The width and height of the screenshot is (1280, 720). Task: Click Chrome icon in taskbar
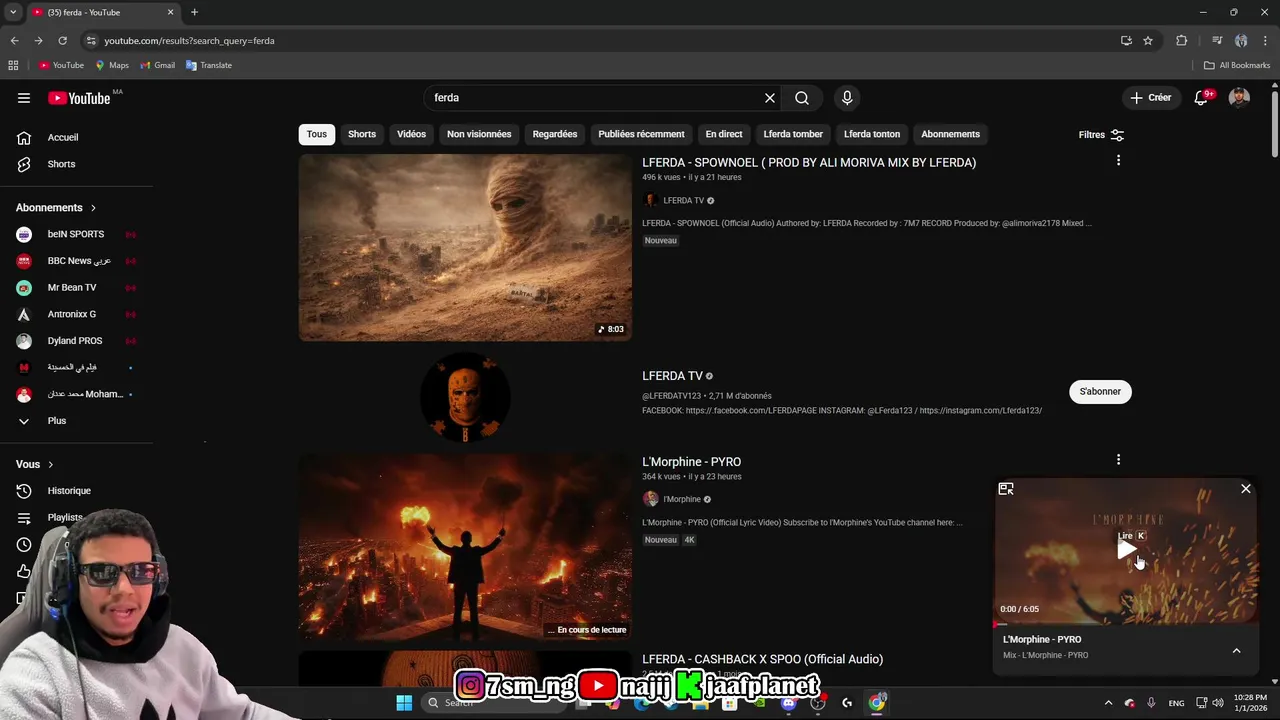877,703
